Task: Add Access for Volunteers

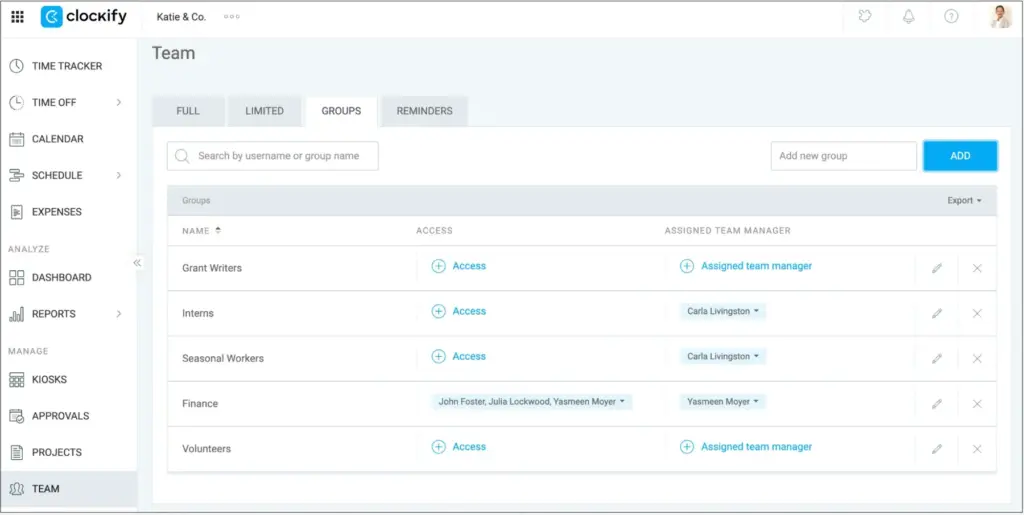Action: click(x=459, y=447)
